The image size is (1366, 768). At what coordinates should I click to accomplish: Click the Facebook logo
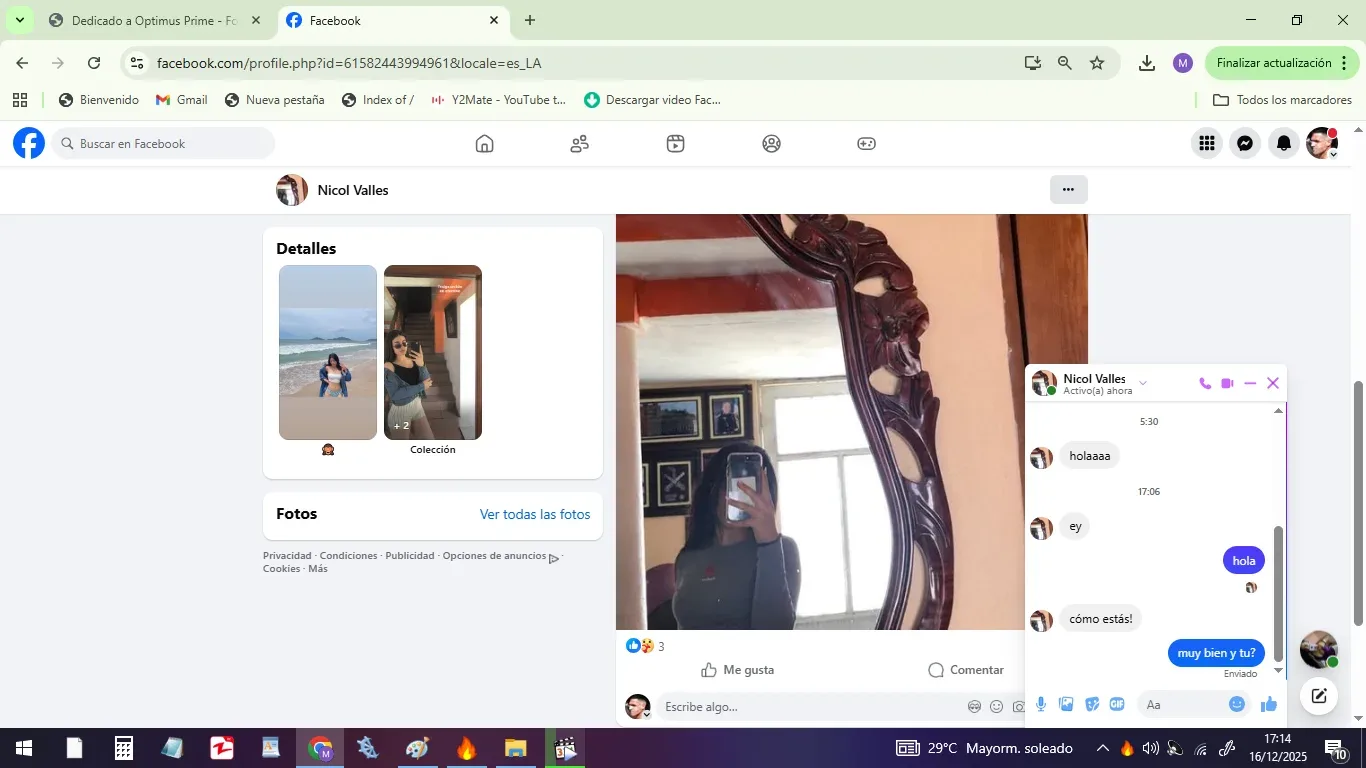tap(29, 144)
